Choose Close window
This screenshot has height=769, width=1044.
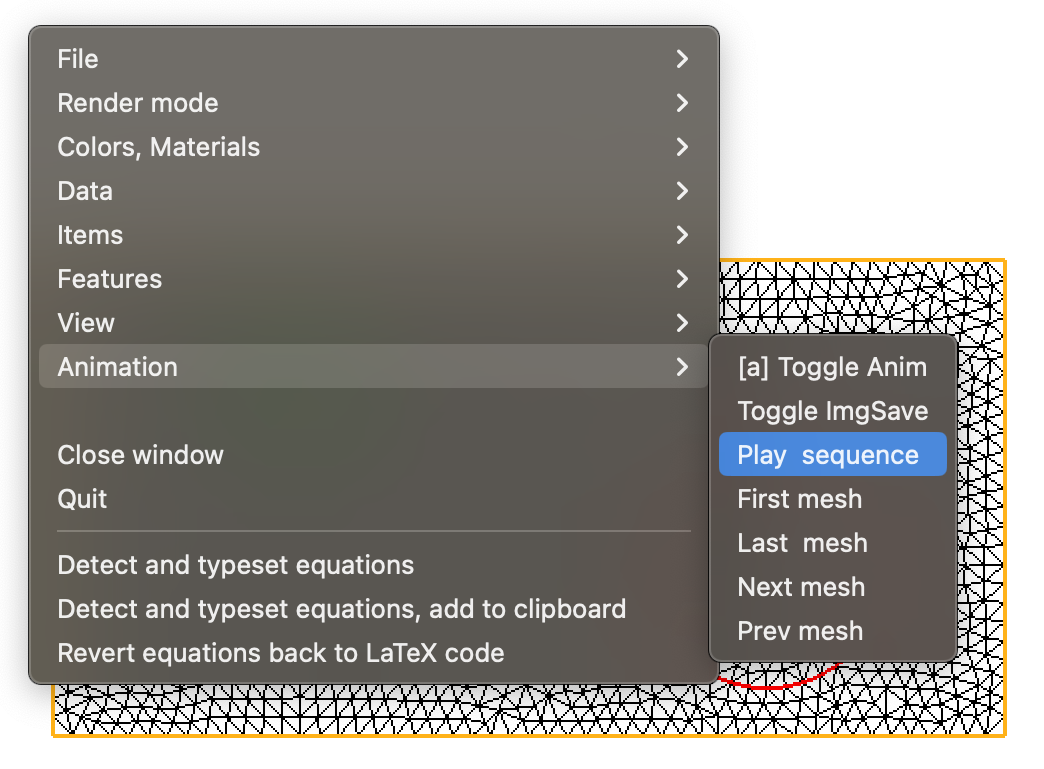141,455
